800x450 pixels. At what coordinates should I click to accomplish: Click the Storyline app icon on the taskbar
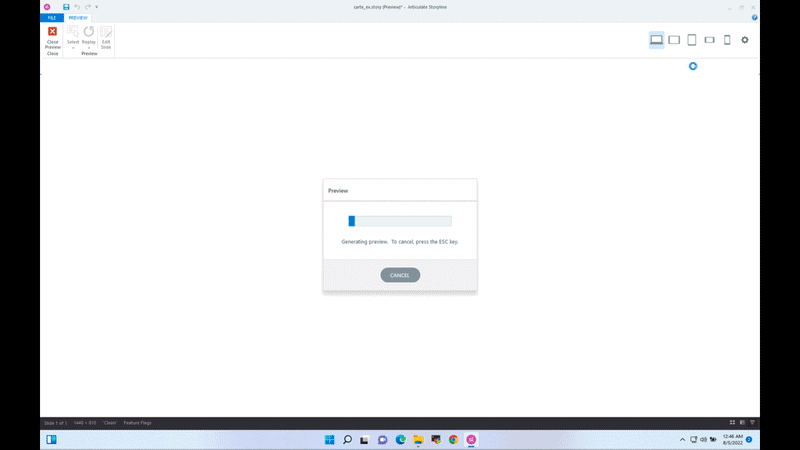[x=471, y=440]
